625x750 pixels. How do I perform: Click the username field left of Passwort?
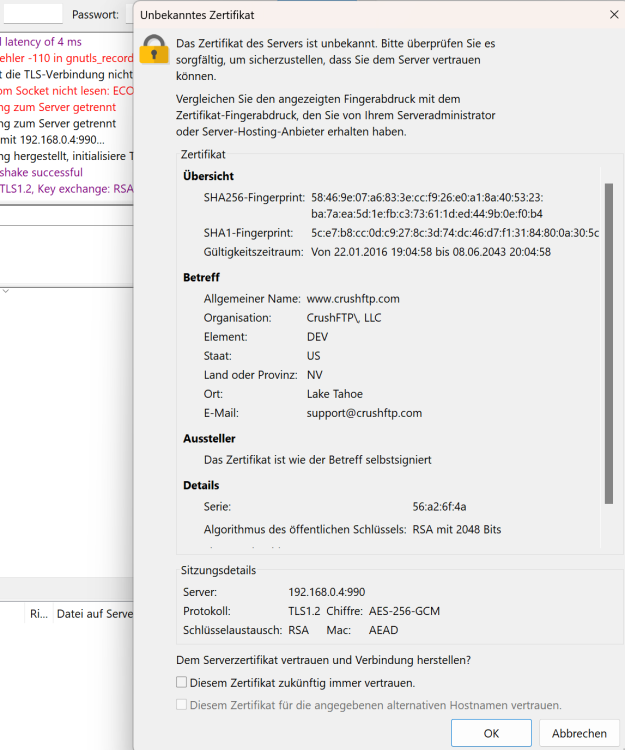(x=33, y=14)
